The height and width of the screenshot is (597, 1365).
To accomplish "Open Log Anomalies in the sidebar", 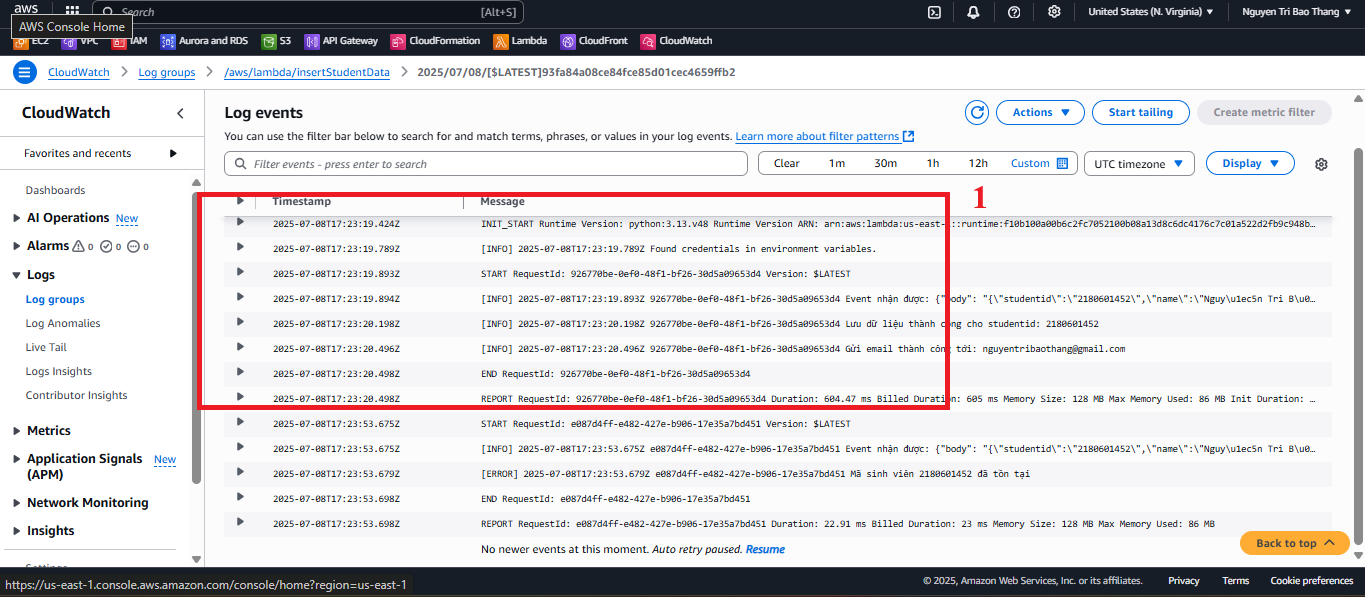I will 63,323.
